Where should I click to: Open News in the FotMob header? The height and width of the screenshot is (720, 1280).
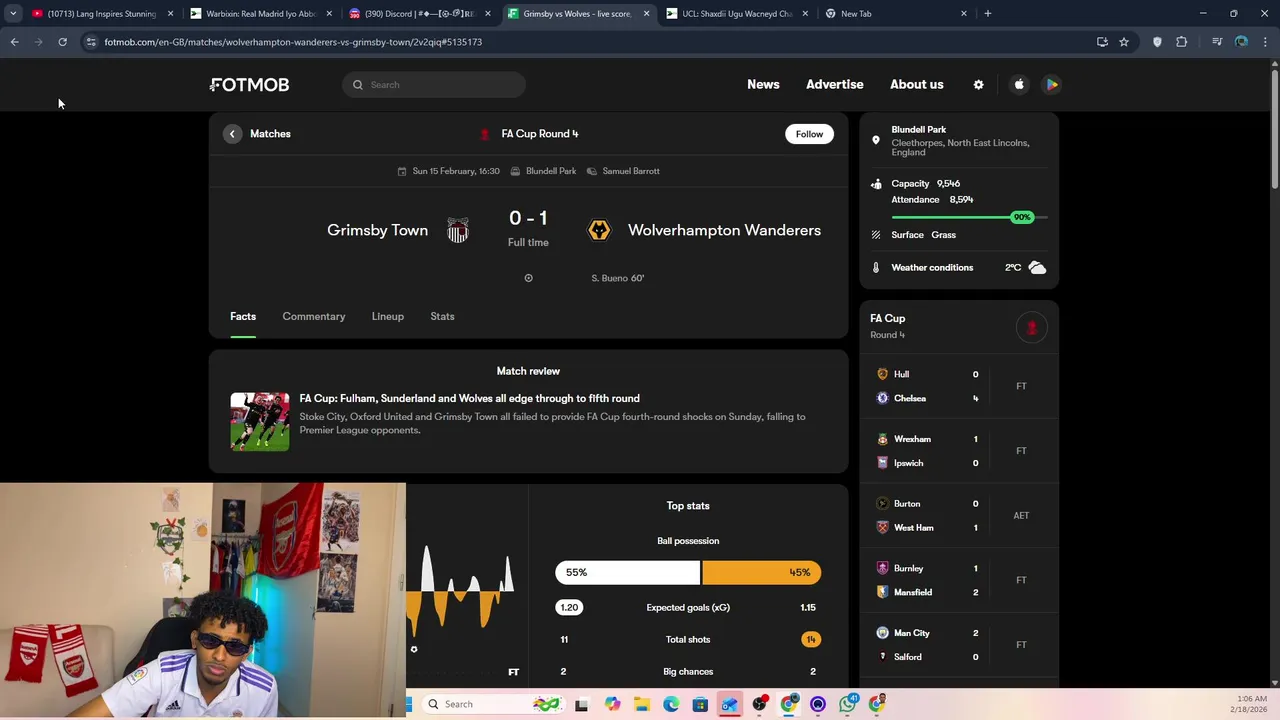pyautogui.click(x=763, y=85)
